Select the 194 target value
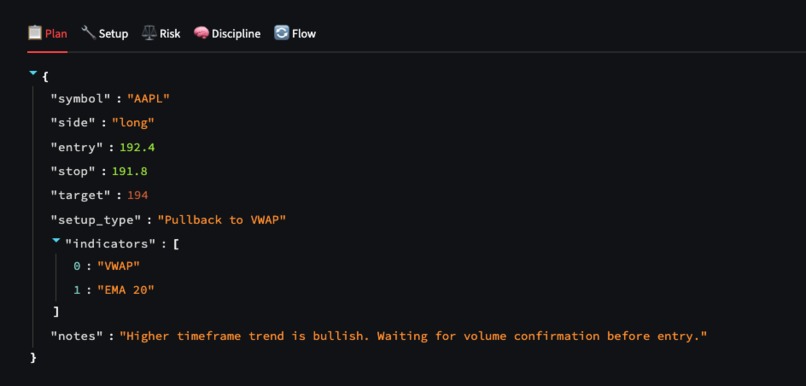 [138, 195]
